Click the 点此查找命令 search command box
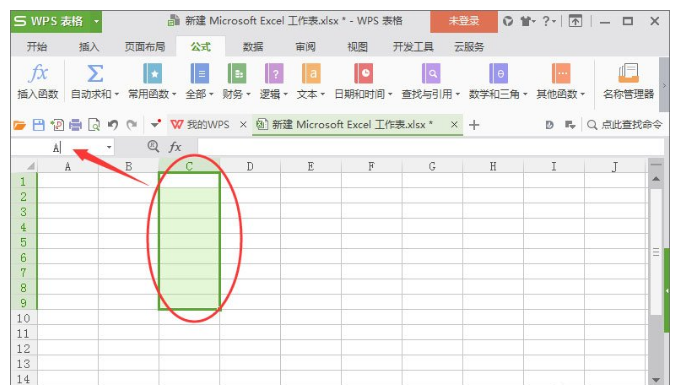This screenshot has width=674, height=385. point(625,125)
